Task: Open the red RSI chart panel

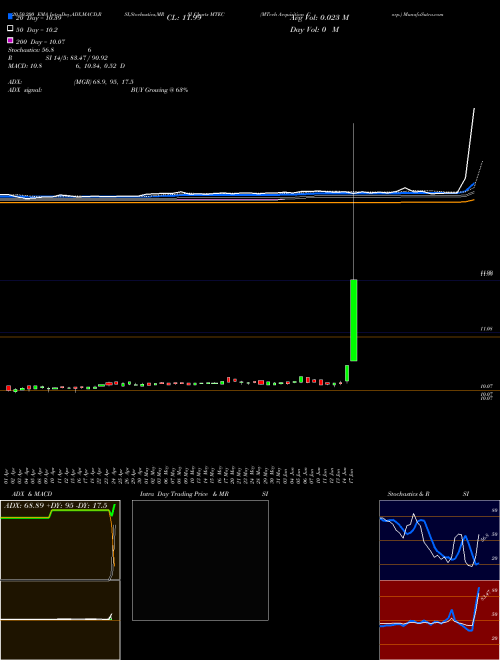Action: pyautogui.click(x=439, y=620)
